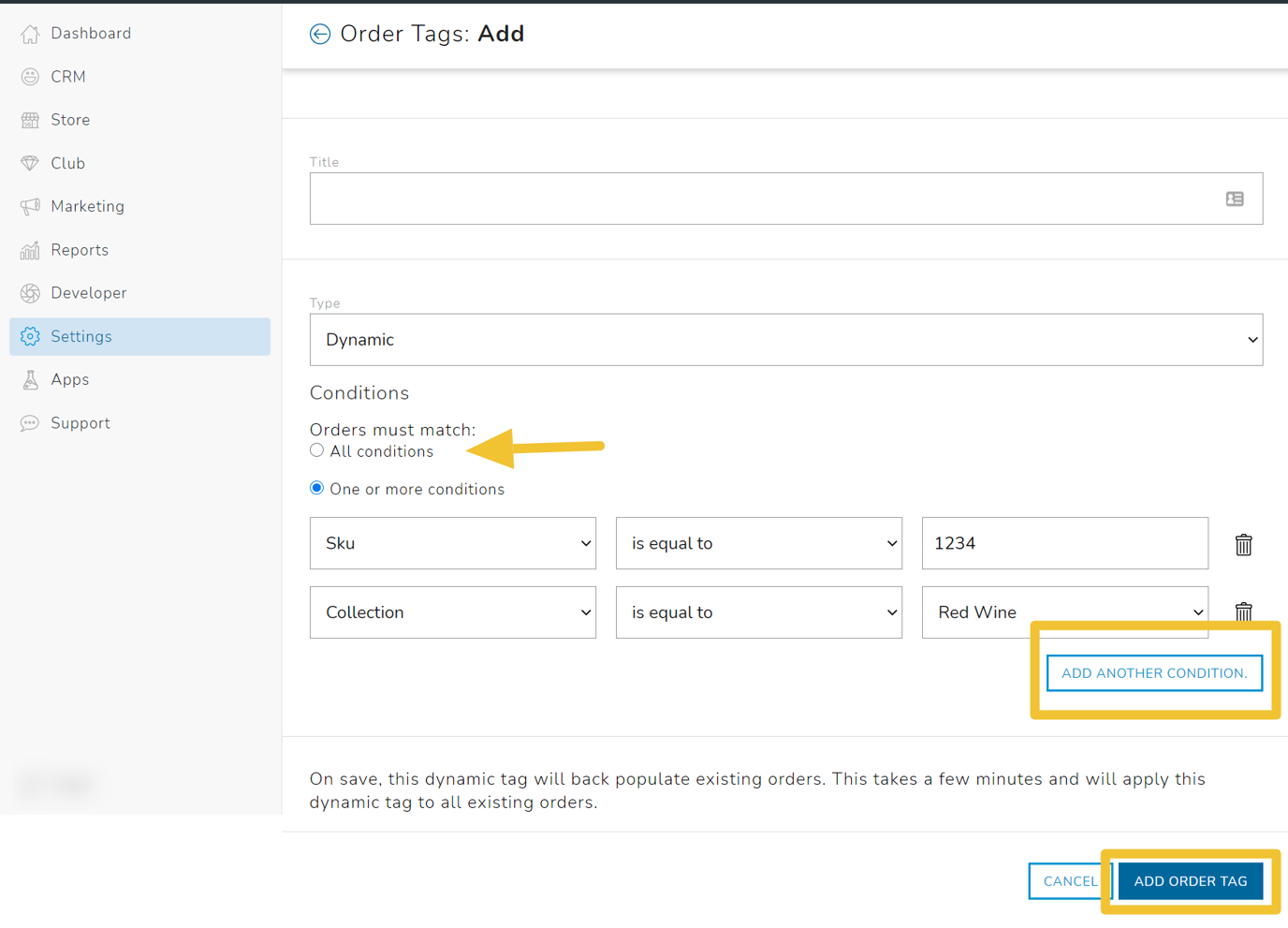1288x928 pixels.
Task: Click the Apps flask icon
Action: [x=31, y=379]
